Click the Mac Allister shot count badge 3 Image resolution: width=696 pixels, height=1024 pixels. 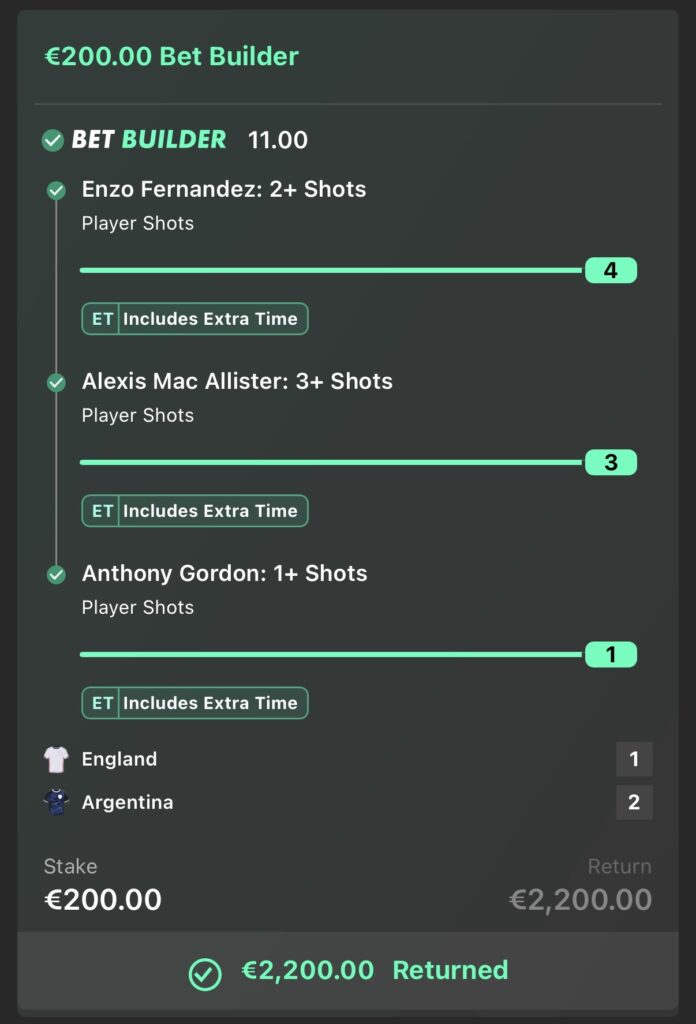610,462
